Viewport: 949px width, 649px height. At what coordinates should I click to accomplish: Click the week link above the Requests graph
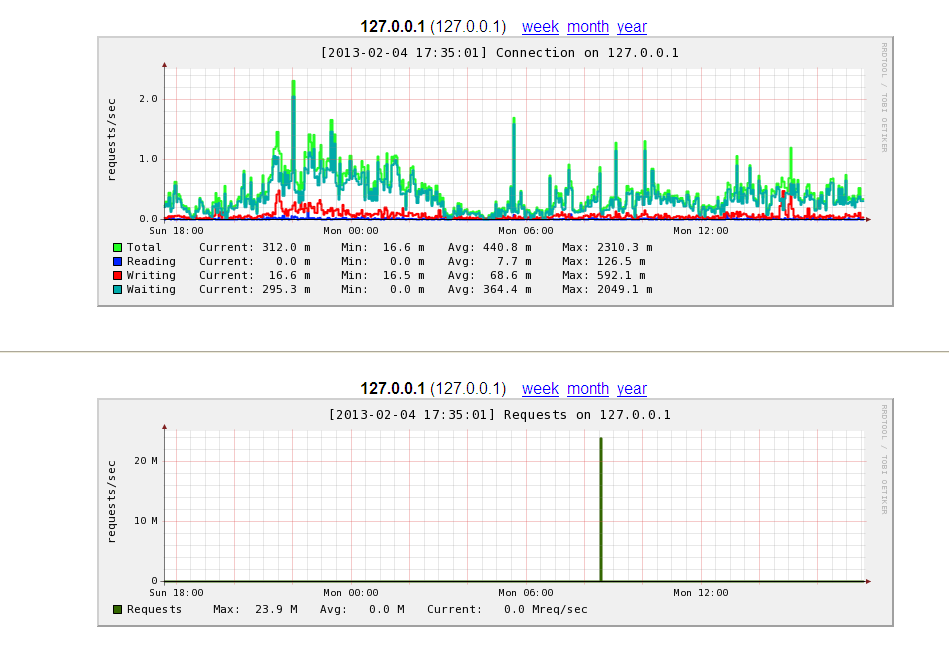pos(540,389)
